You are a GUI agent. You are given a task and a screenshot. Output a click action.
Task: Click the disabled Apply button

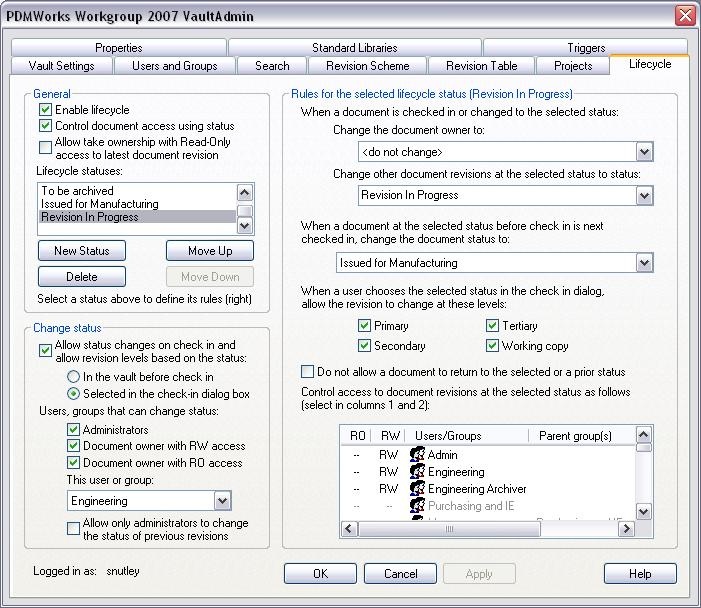[x=479, y=574]
